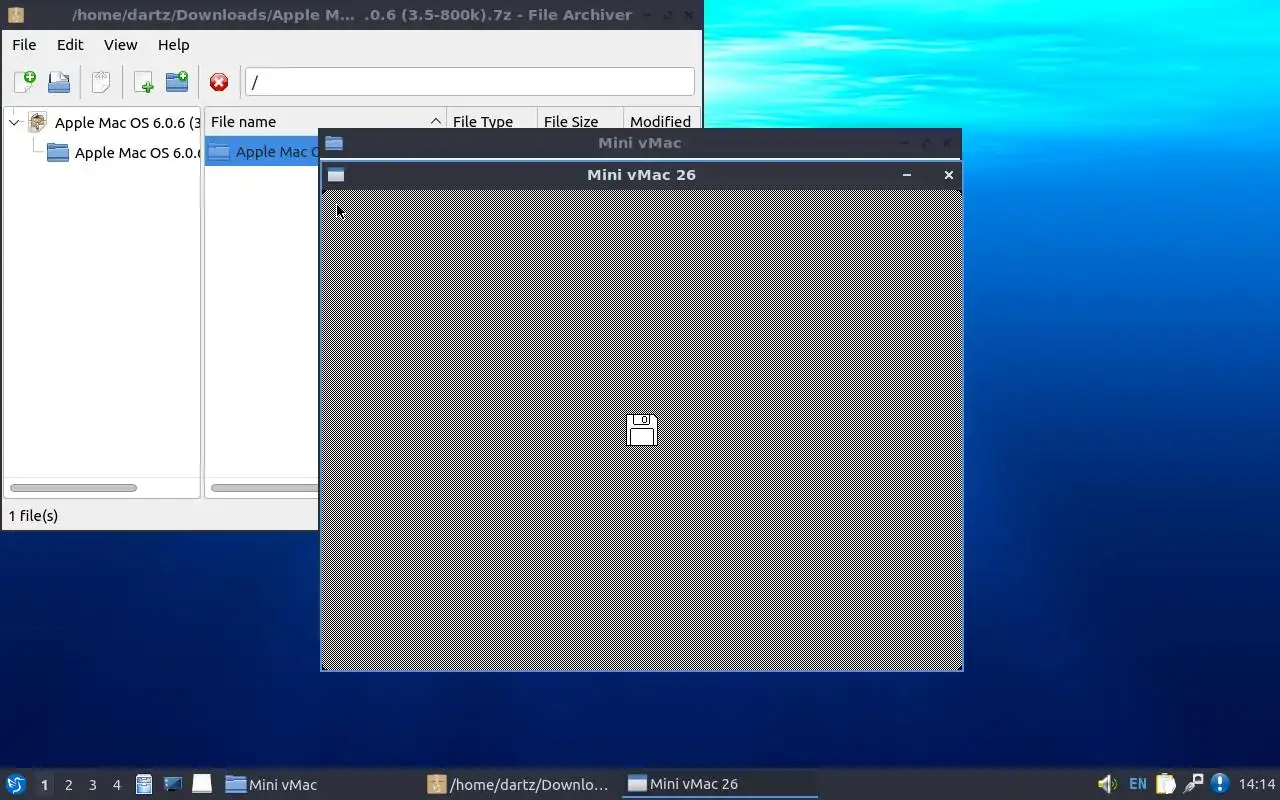The image size is (1280, 800).
Task: Switch to virtual desktop 3
Action: pos(92,785)
